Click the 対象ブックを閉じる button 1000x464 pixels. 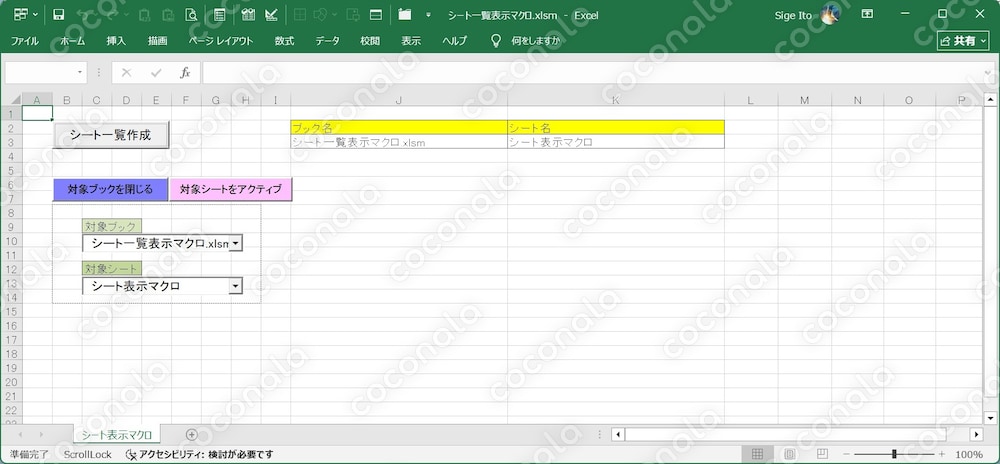[110, 189]
